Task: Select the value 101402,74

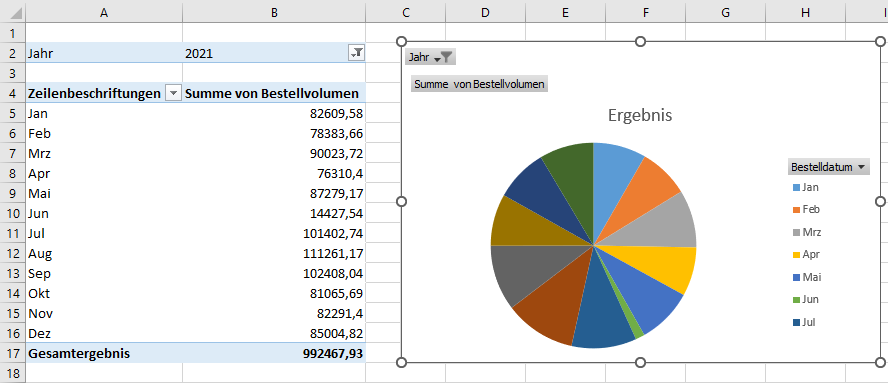Action: 274,233
